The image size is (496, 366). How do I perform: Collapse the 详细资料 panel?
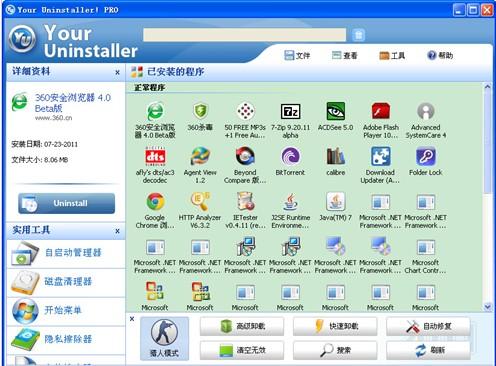[x=117, y=72]
